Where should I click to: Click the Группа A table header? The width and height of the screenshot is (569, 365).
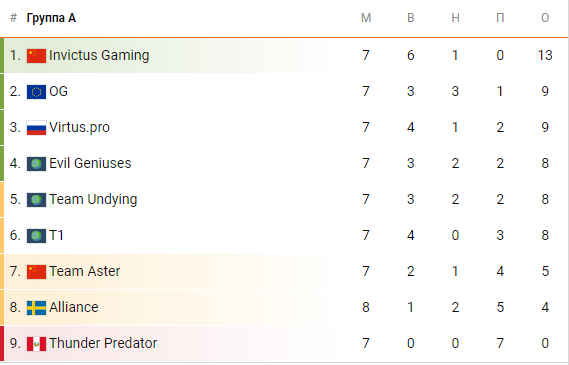click(x=51, y=18)
